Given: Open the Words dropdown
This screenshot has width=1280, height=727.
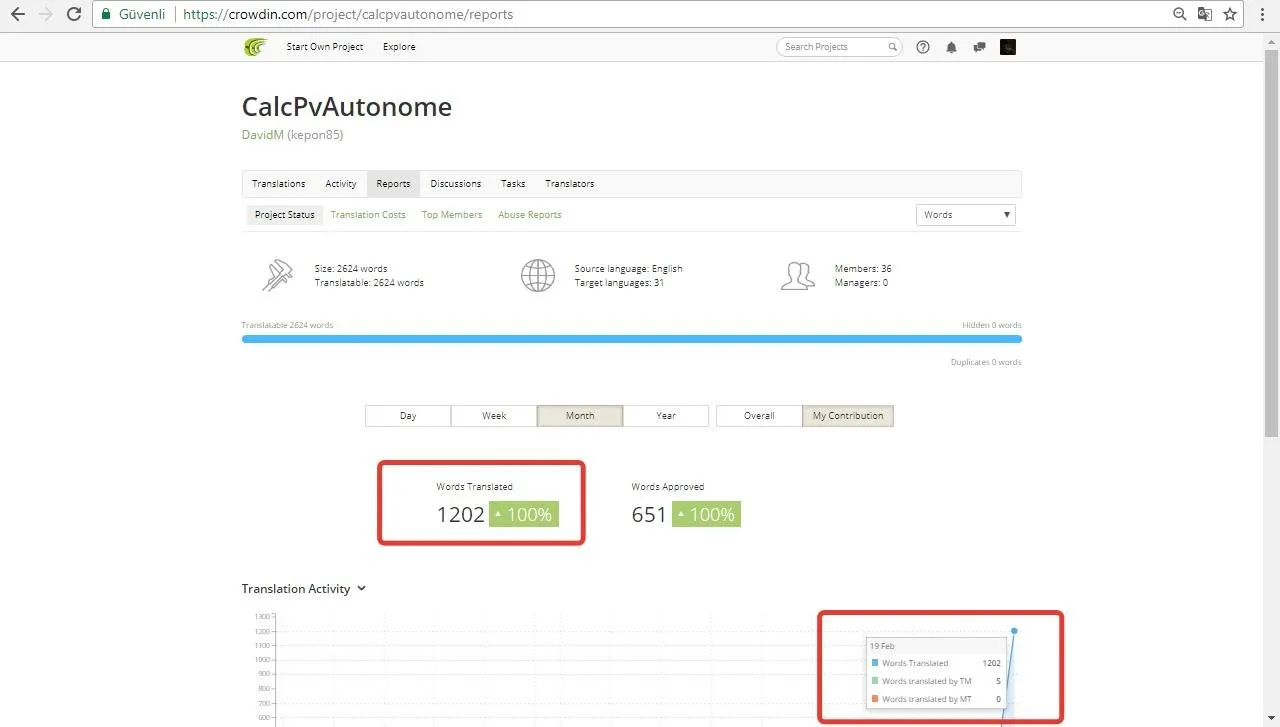Looking at the screenshot, I should pyautogui.click(x=966, y=215).
